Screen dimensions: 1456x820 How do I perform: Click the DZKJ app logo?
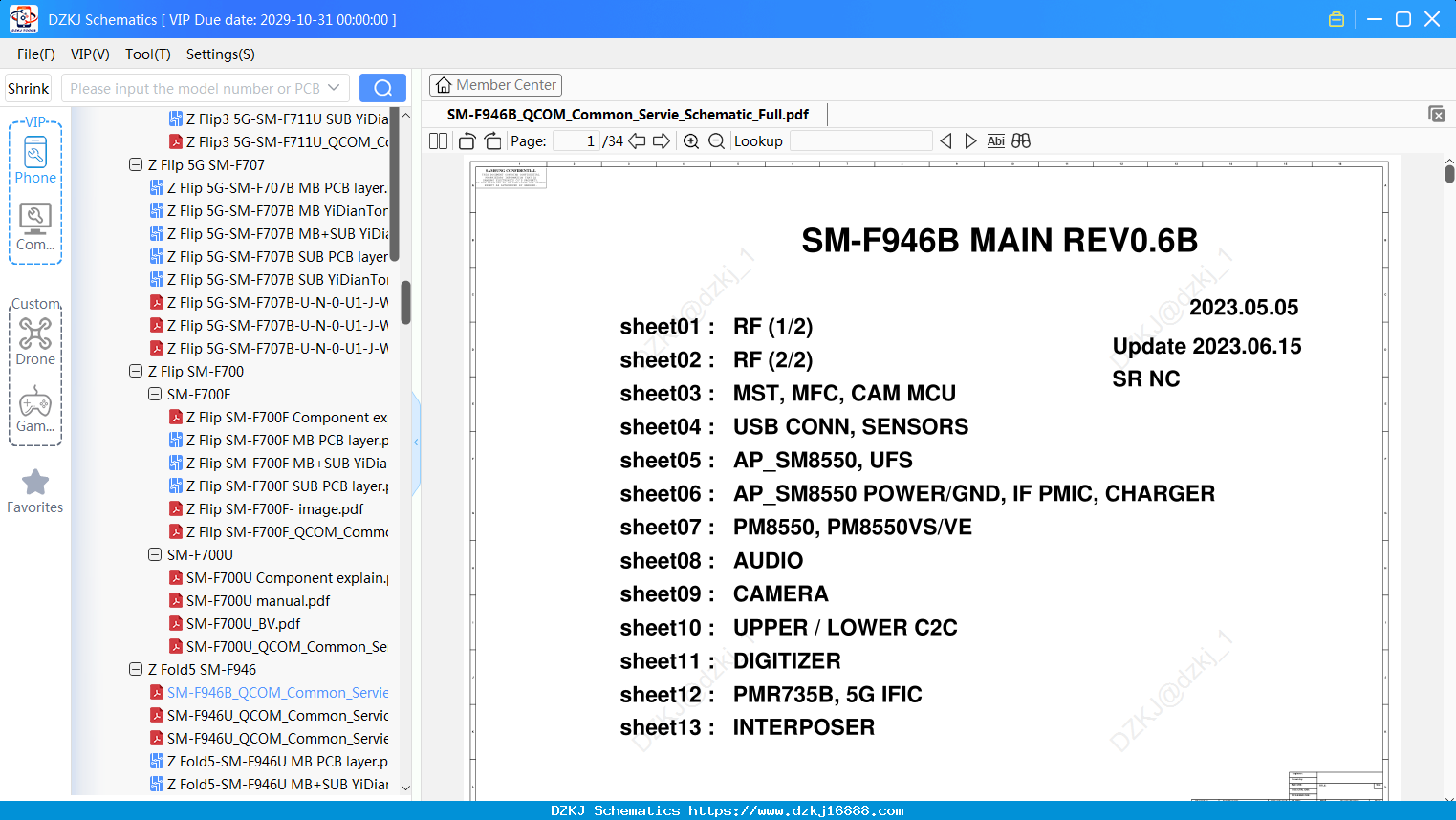(x=23, y=19)
